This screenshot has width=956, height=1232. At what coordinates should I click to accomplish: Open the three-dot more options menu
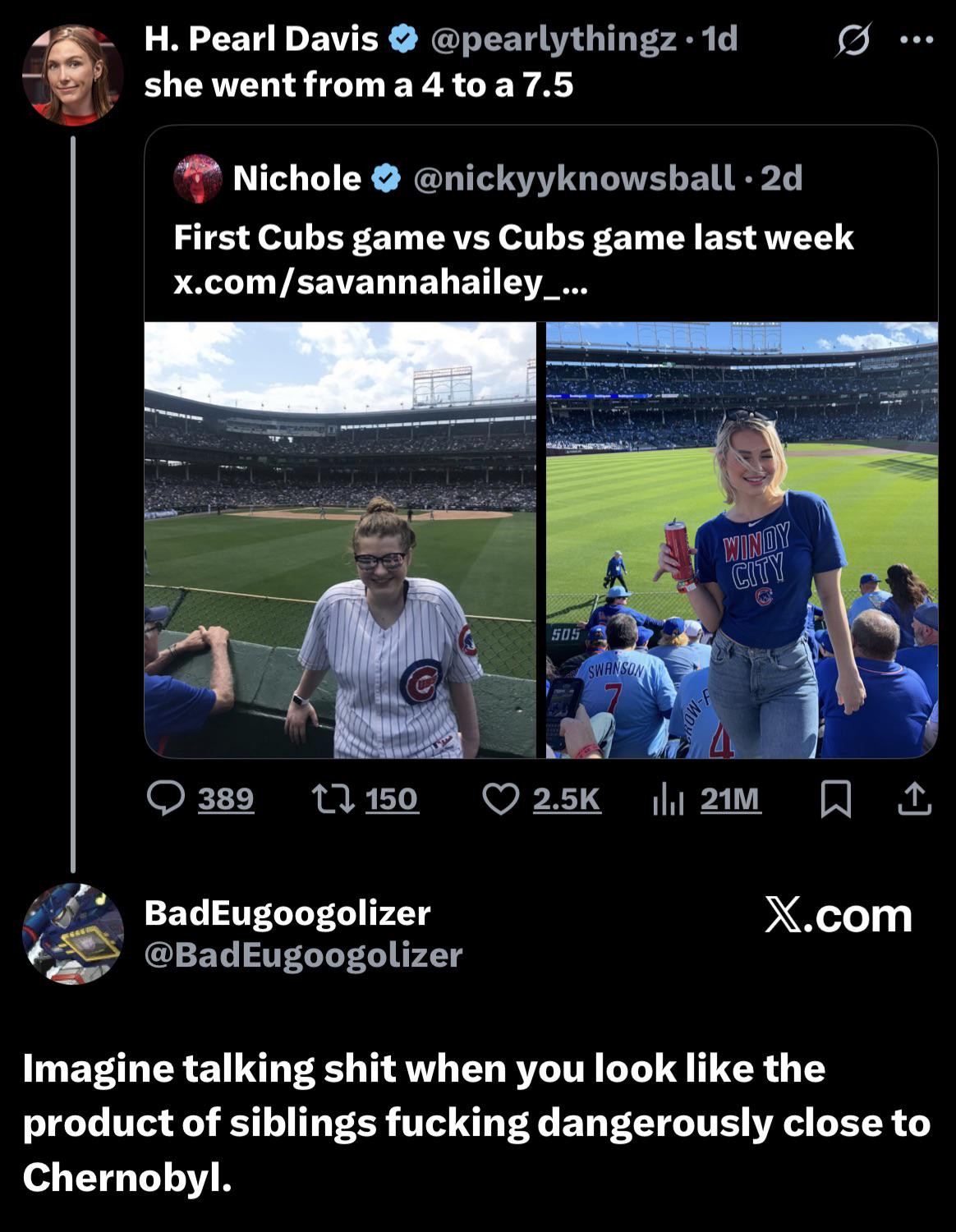click(x=917, y=39)
